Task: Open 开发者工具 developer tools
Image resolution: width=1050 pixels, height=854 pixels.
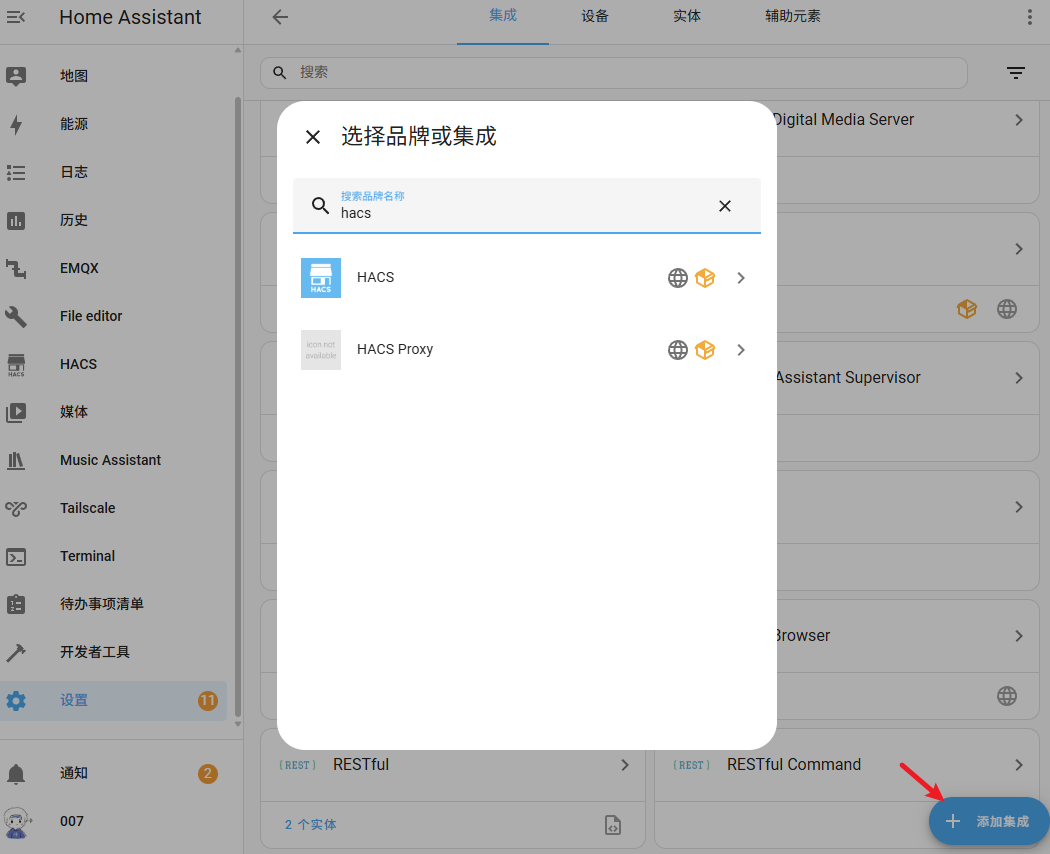Action: 94,652
